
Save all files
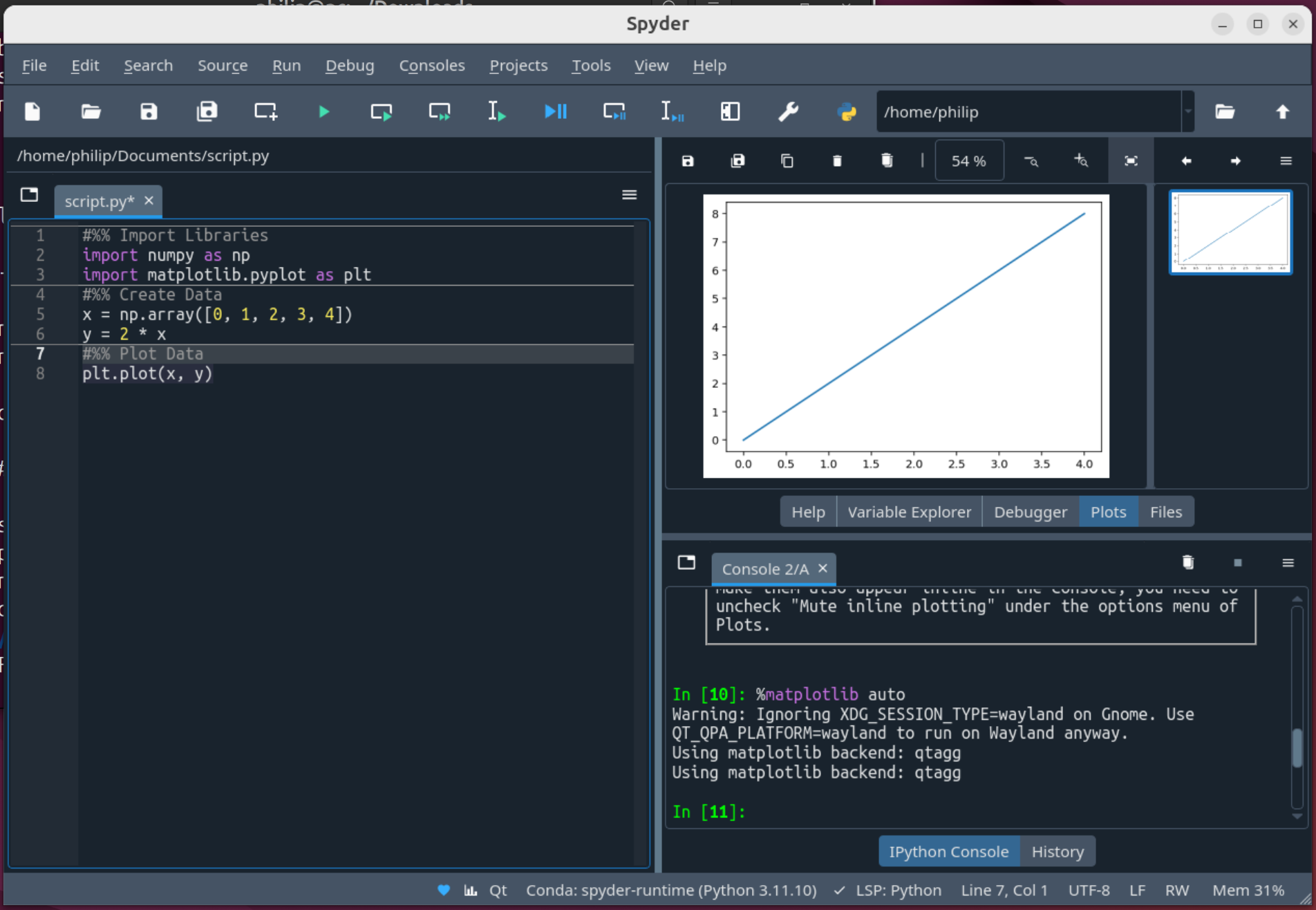pos(207,111)
